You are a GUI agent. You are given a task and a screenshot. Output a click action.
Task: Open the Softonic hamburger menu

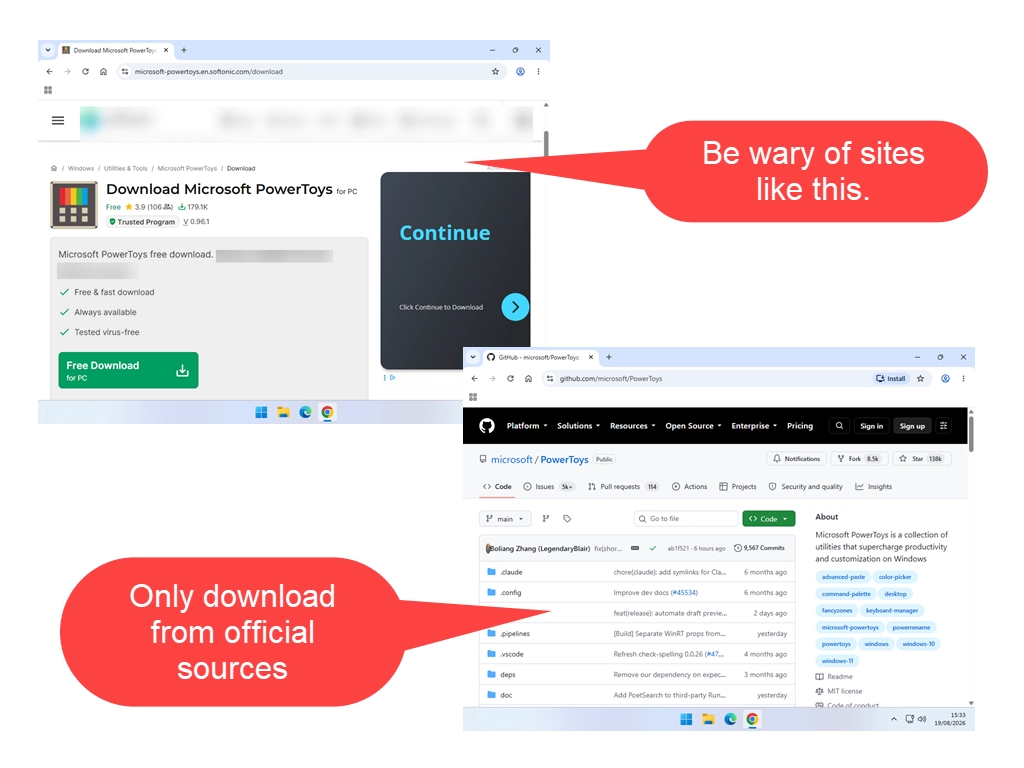pyautogui.click(x=58, y=120)
